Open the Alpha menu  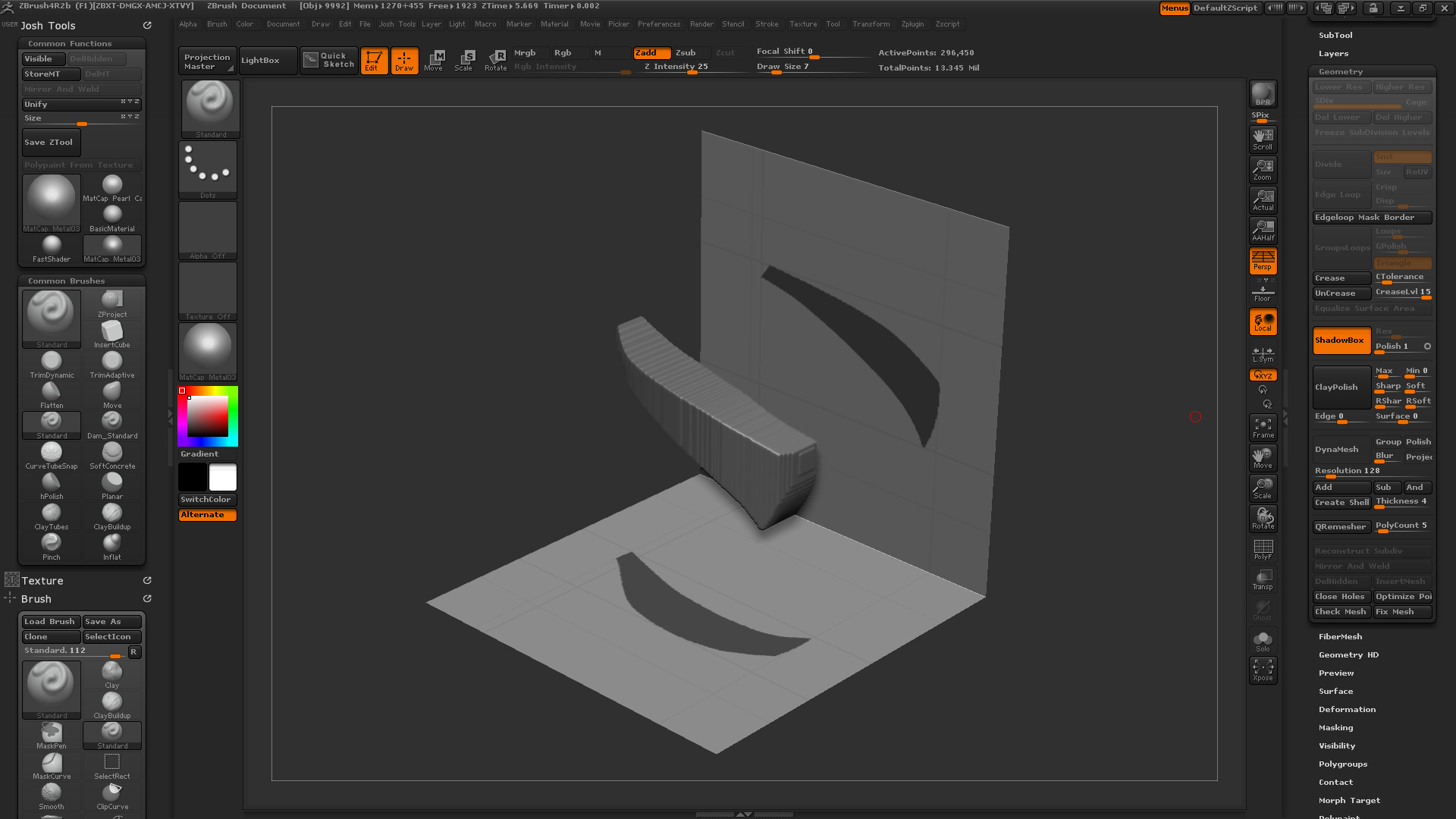click(188, 24)
